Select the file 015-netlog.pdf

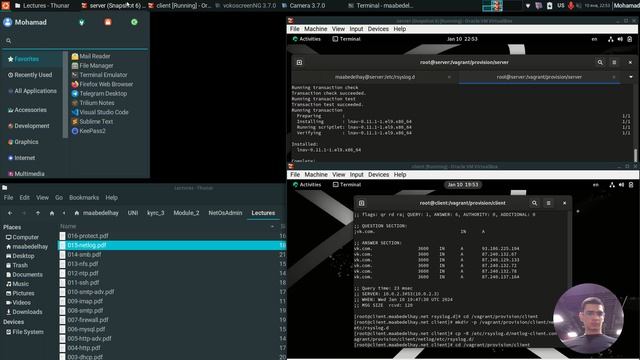tap(172, 245)
